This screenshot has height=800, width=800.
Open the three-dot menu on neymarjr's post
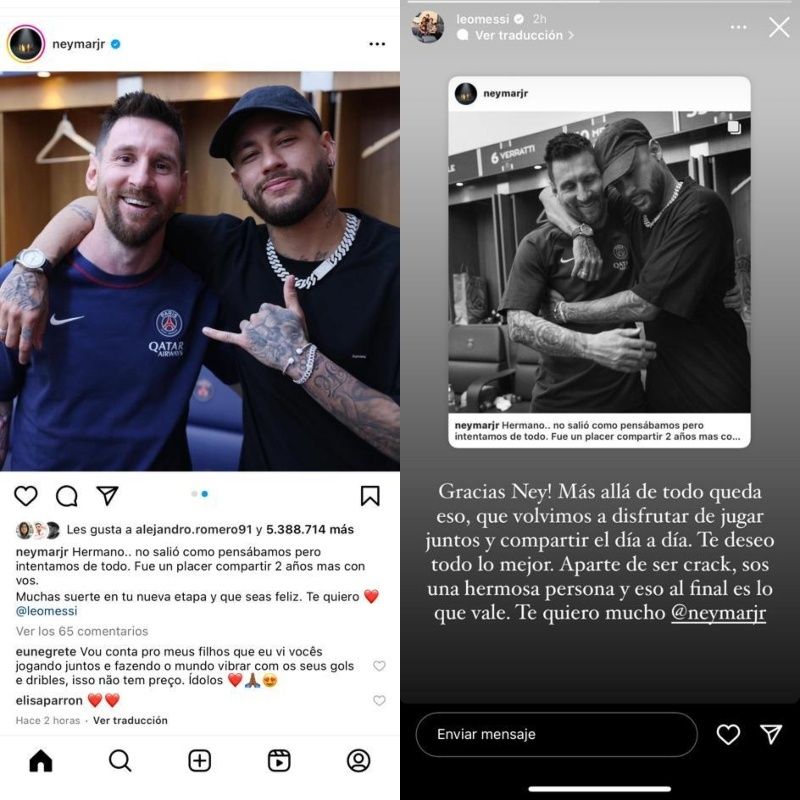(377, 44)
